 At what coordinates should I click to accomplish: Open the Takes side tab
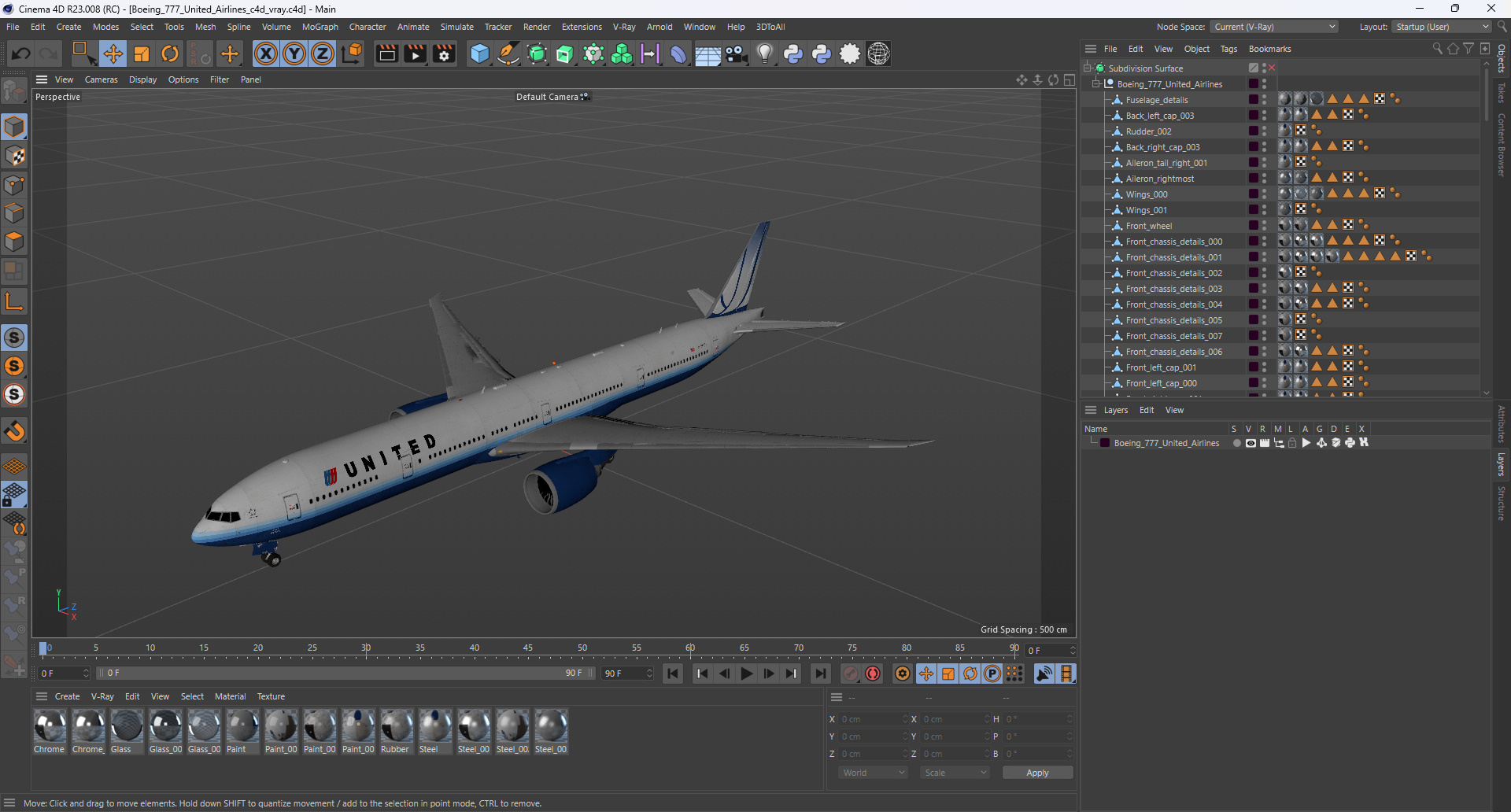point(1502,93)
